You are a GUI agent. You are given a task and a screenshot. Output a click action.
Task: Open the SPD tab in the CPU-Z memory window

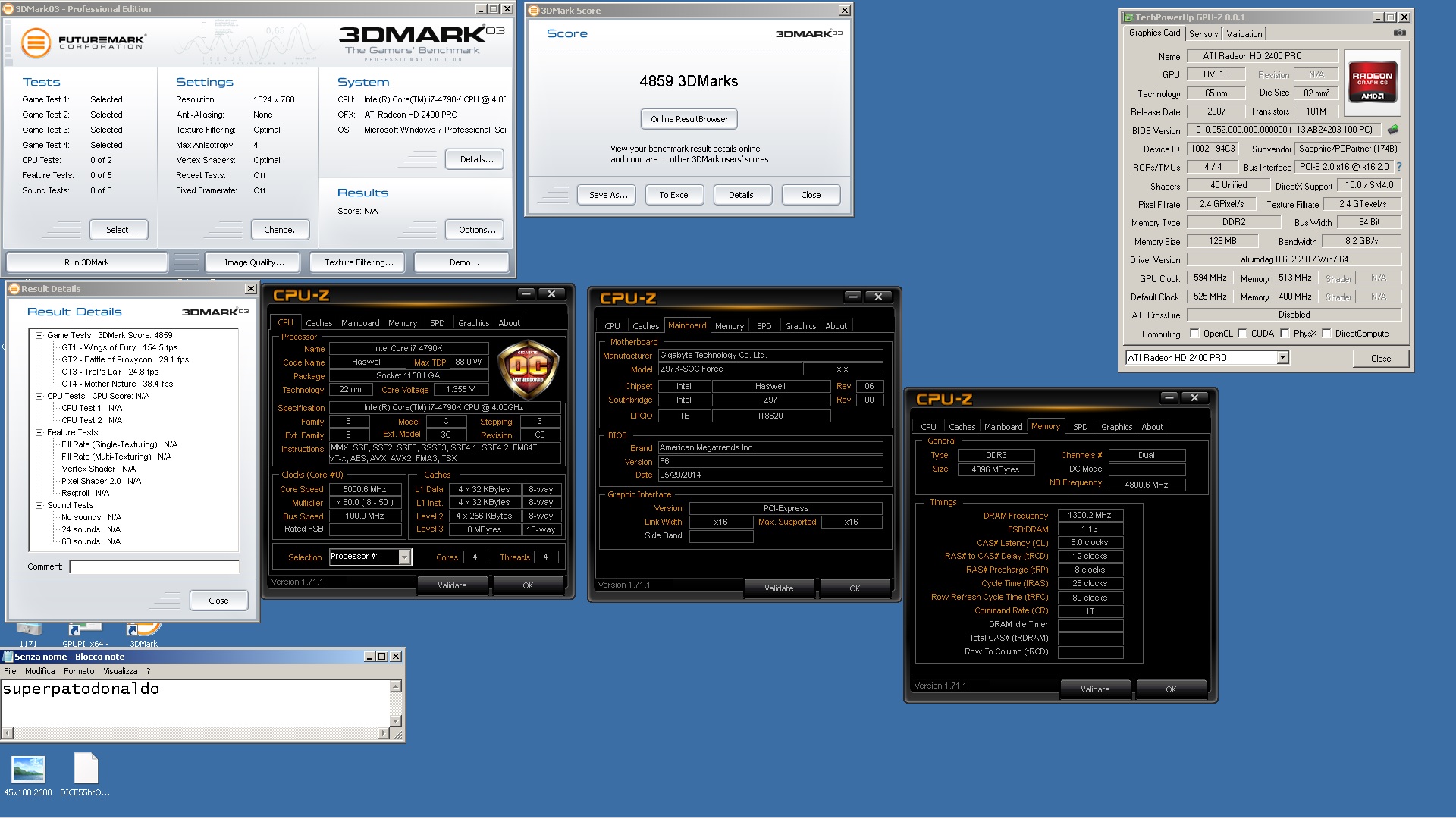[1080, 427]
